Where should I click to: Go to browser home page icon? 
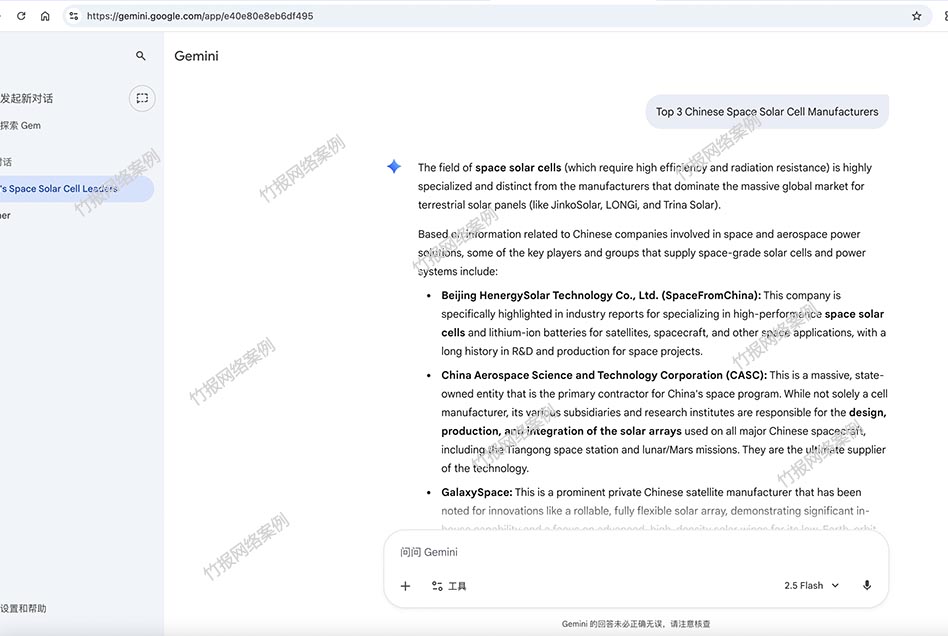(x=45, y=16)
